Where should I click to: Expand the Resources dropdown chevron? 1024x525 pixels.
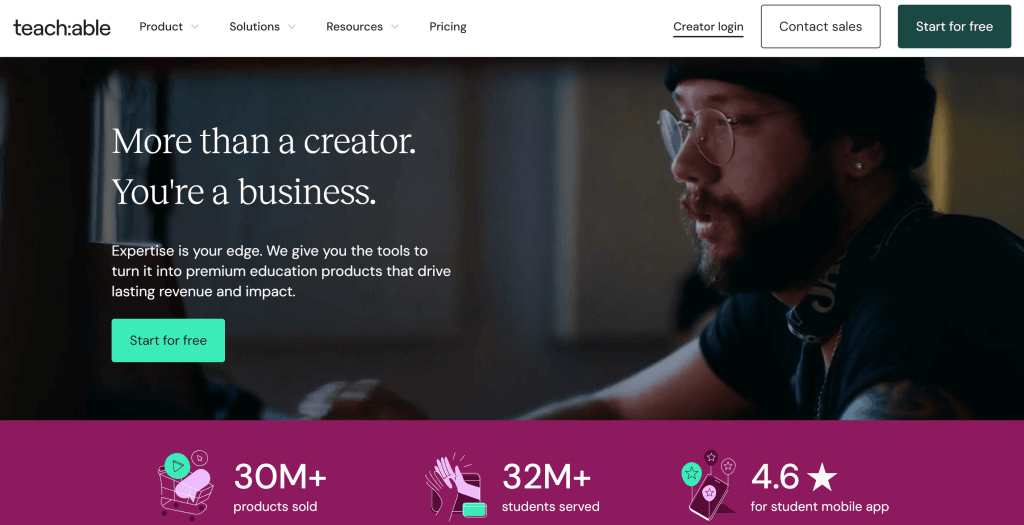coord(395,27)
